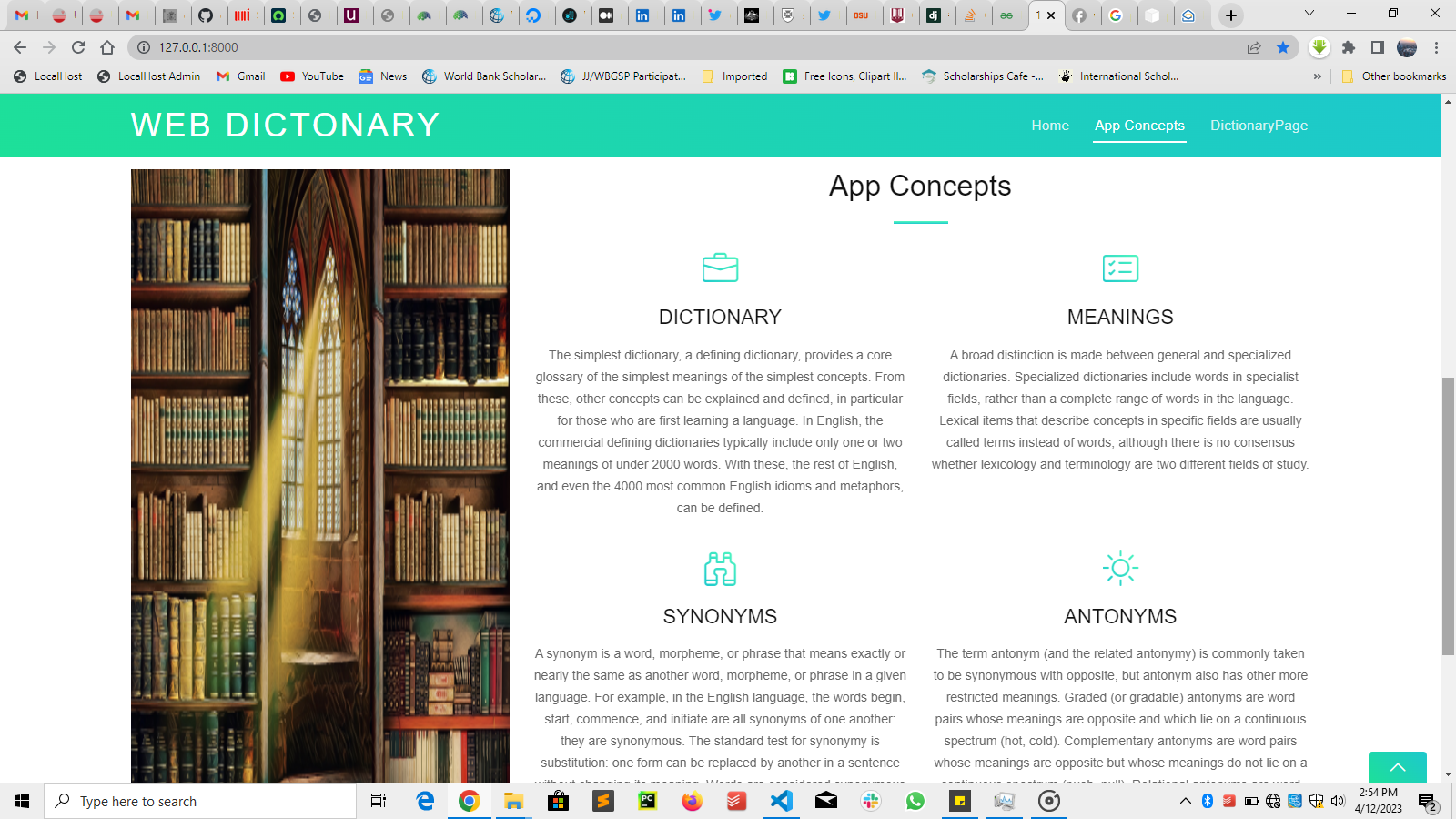The width and height of the screenshot is (1456, 819).
Task: Open Chrome's three-dot menu
Action: click(1437, 47)
